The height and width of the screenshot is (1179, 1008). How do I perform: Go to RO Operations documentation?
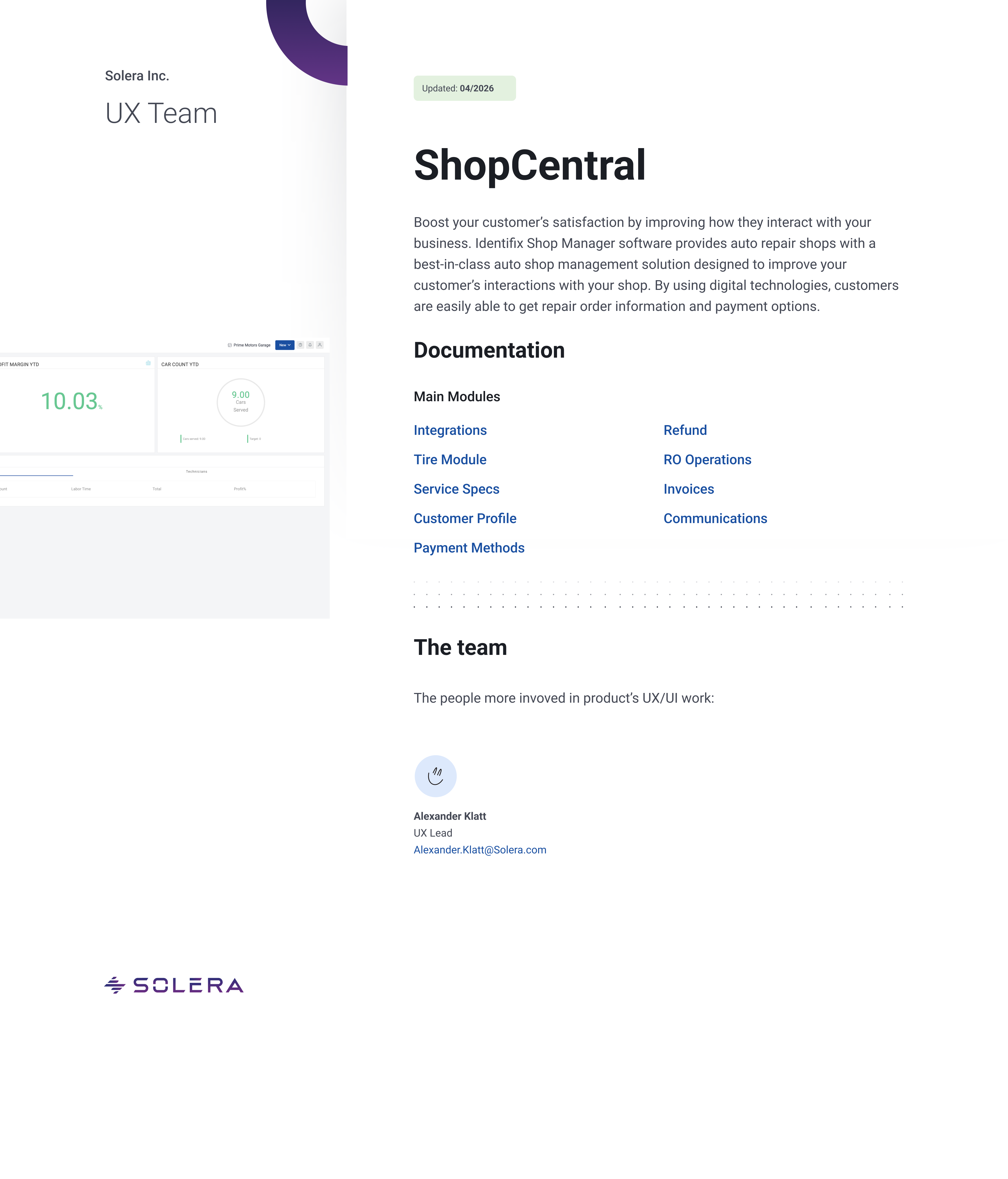707,460
